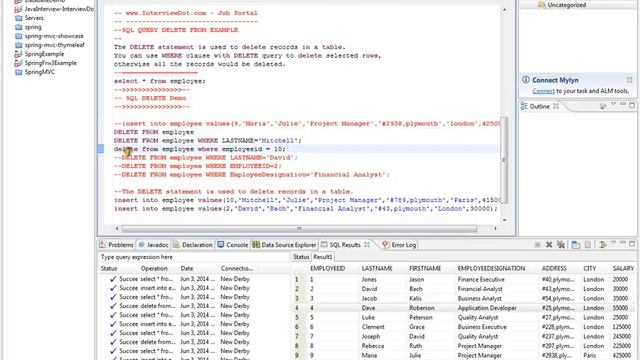Click the filters icon in SQL Results toolbar

point(602,244)
